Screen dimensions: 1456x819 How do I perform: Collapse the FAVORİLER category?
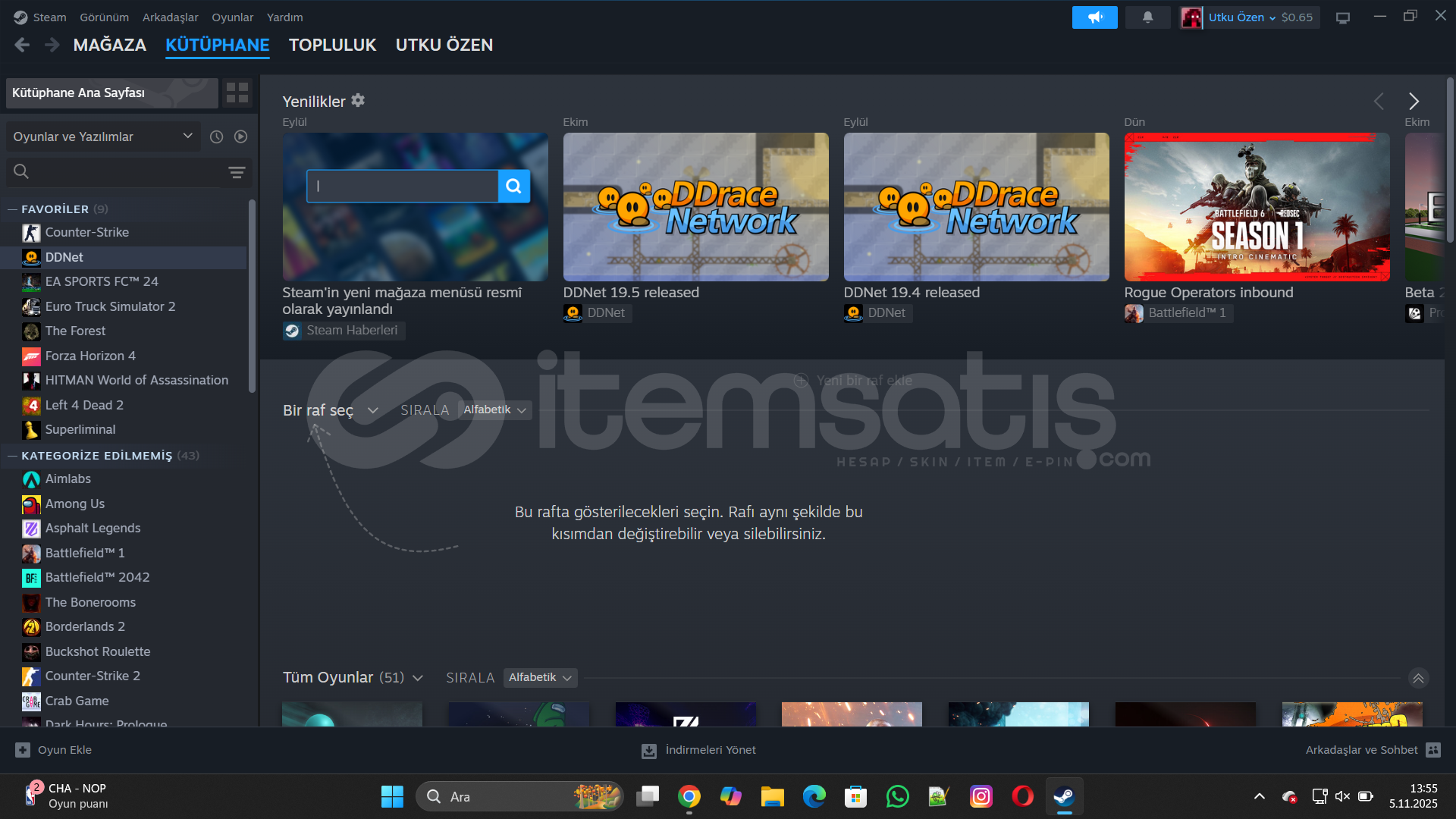13,209
